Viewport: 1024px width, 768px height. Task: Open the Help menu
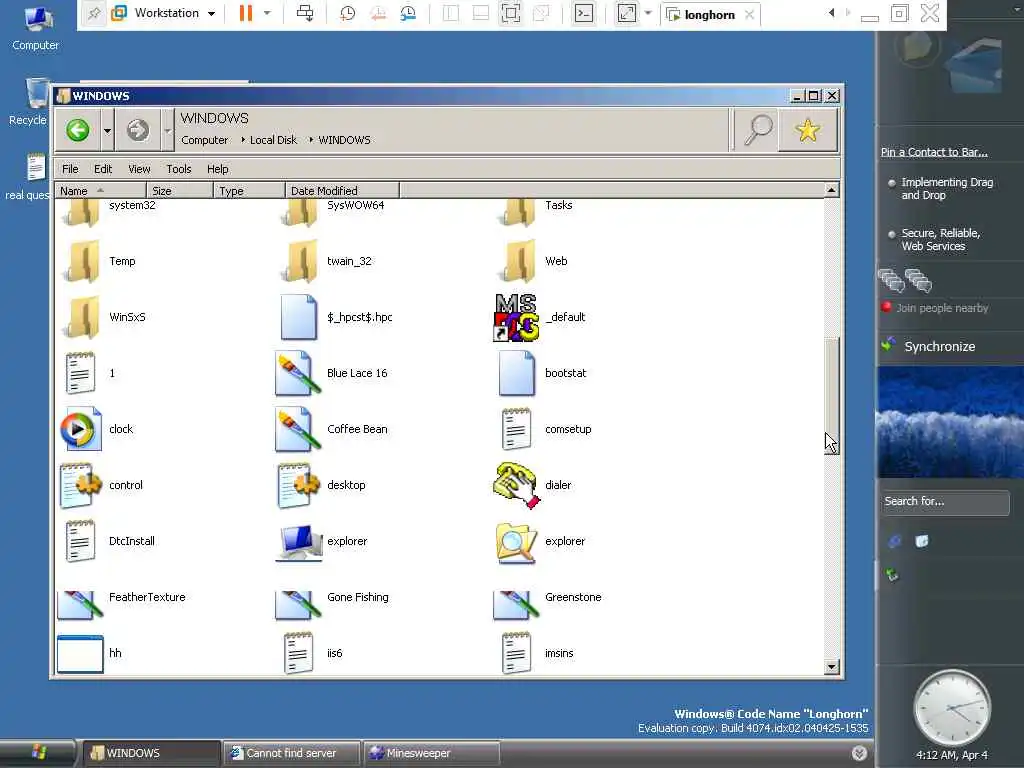pyautogui.click(x=217, y=169)
